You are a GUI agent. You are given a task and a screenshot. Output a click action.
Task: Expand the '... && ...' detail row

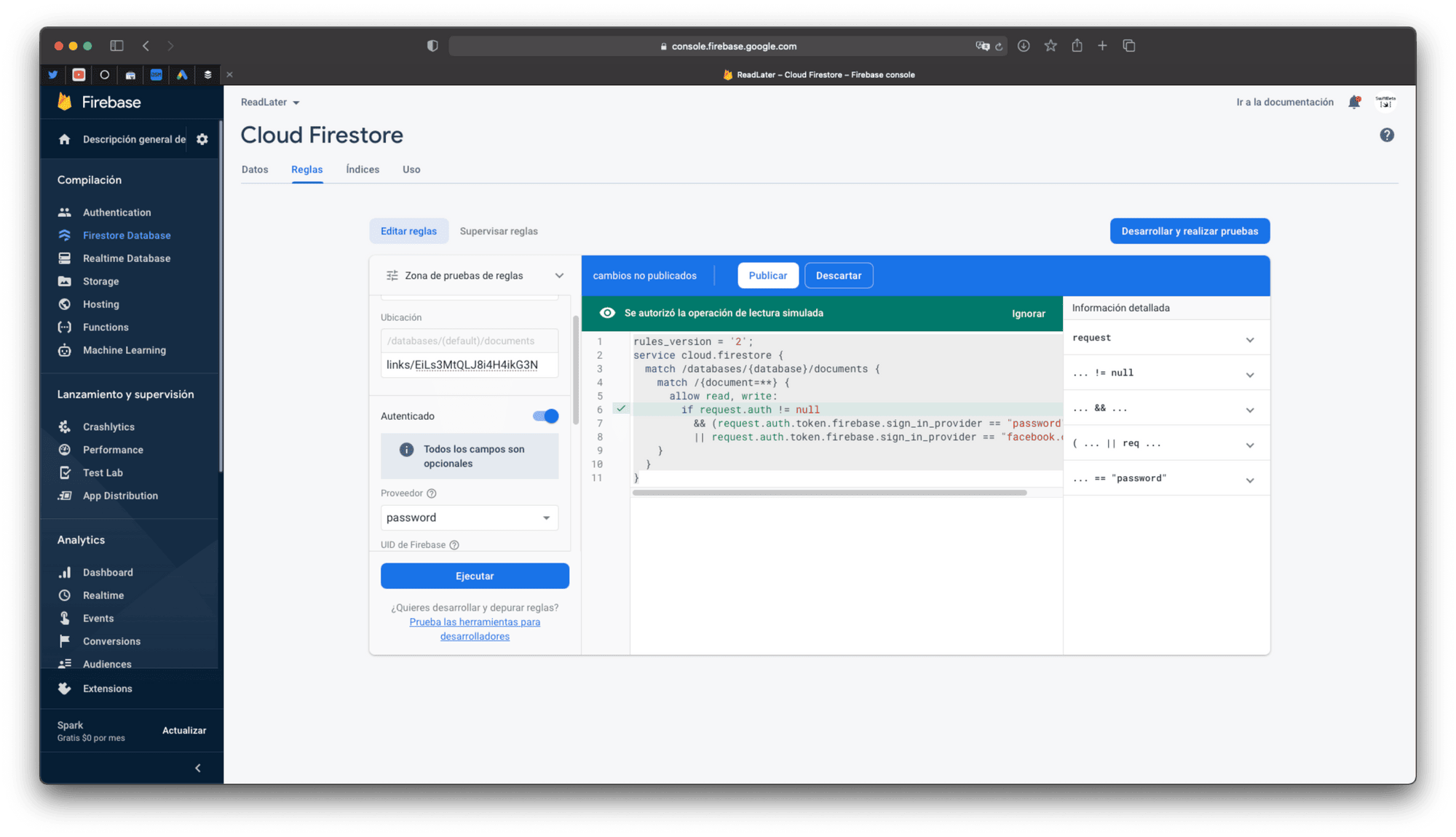[1166, 408]
